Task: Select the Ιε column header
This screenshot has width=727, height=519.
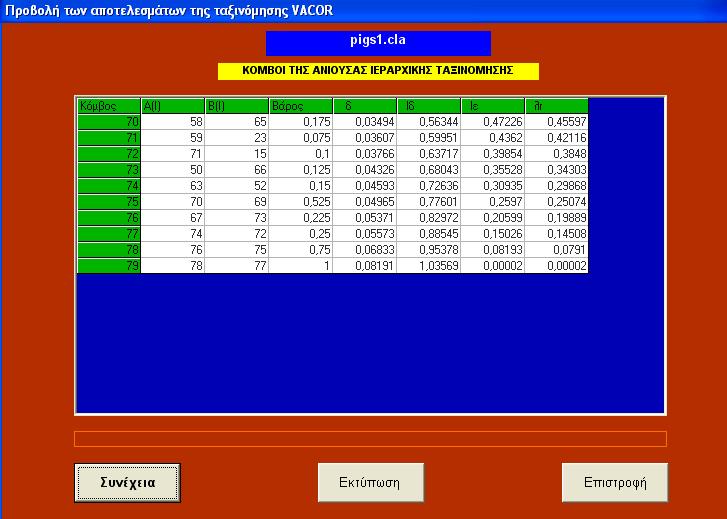Action: (x=492, y=106)
